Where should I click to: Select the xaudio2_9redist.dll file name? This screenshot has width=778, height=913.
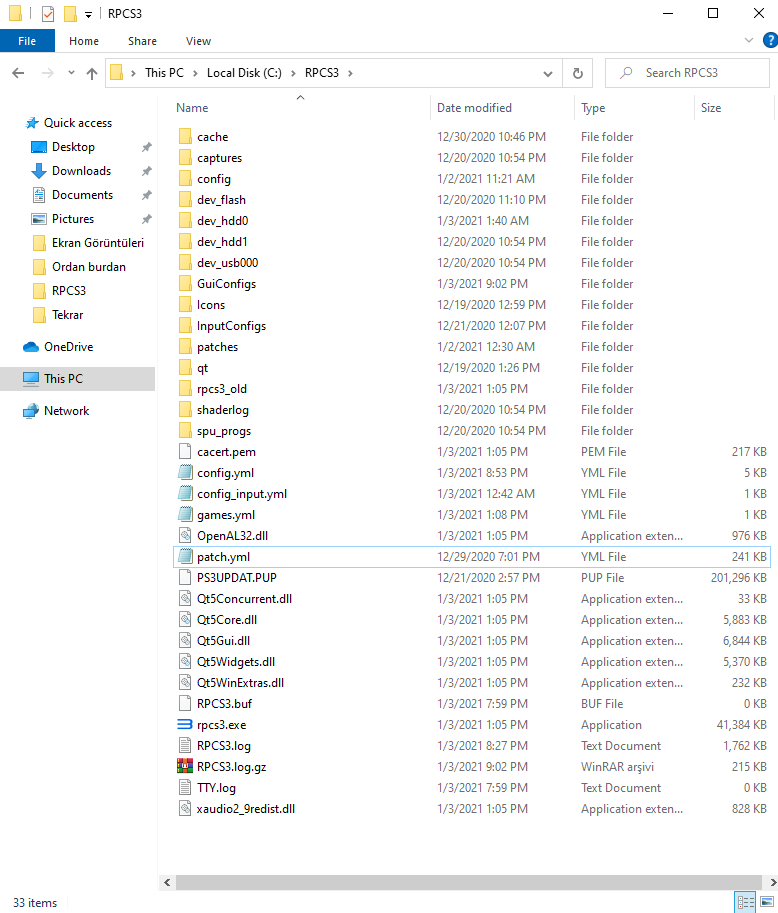click(x=246, y=809)
